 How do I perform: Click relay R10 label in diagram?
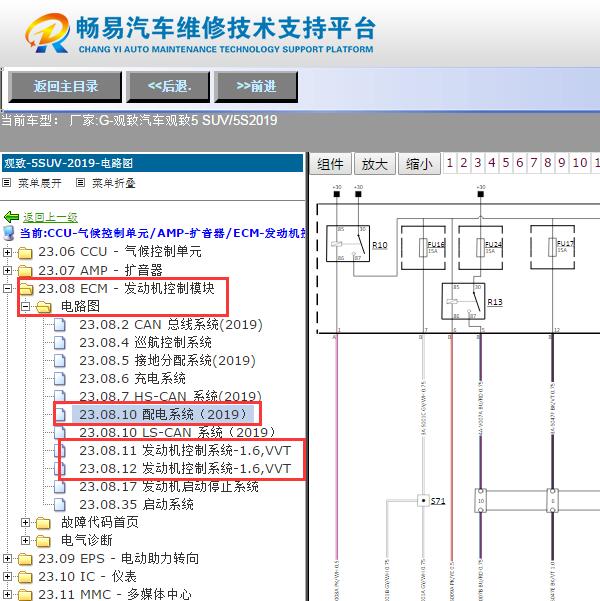(x=380, y=245)
